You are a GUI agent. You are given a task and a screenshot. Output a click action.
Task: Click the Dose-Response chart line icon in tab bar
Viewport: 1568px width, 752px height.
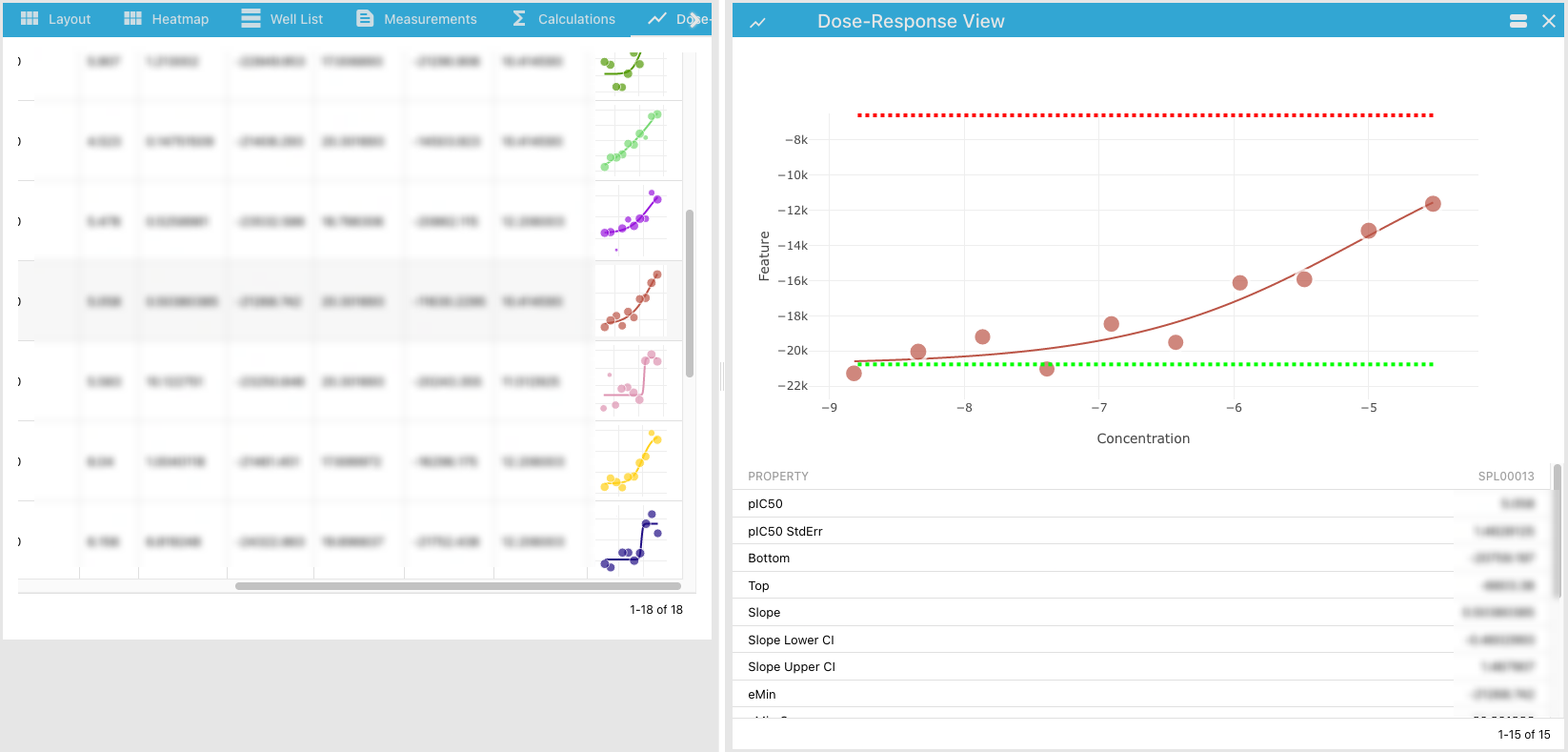click(657, 19)
